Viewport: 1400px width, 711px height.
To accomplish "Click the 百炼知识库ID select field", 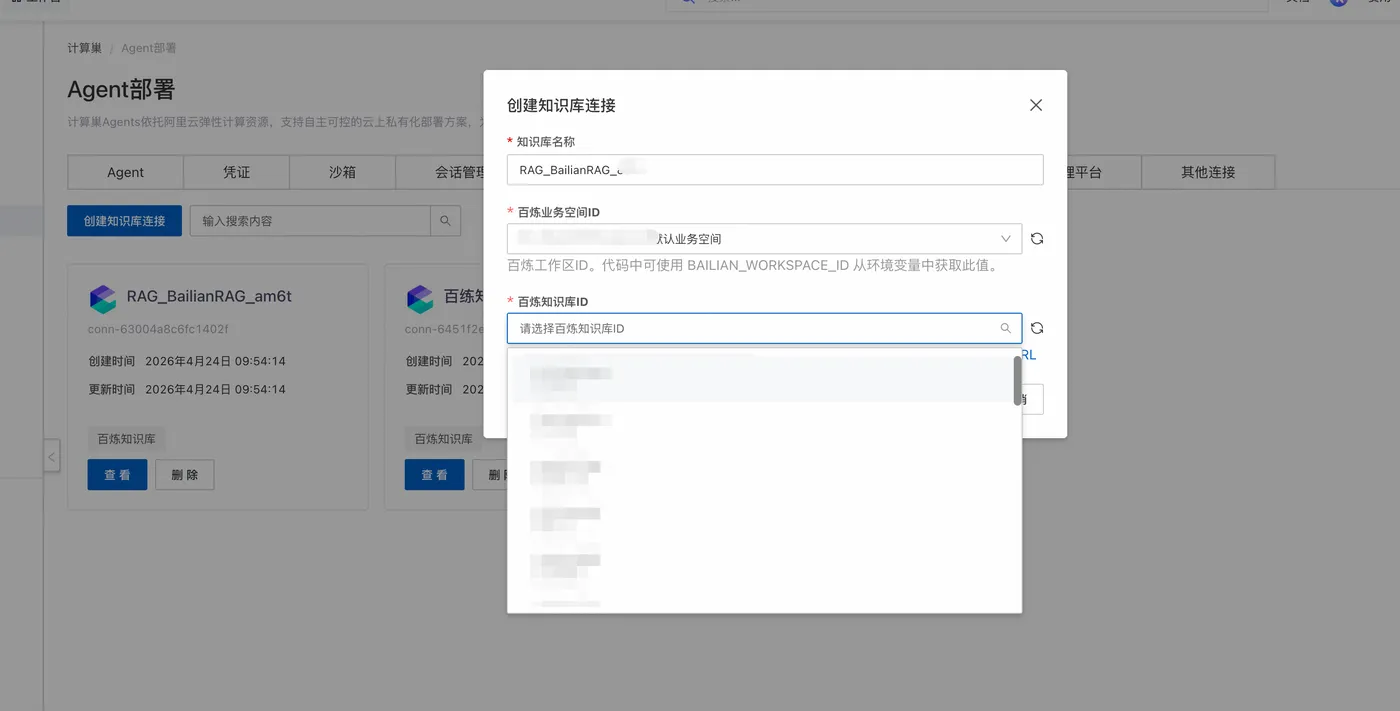I will coord(764,328).
